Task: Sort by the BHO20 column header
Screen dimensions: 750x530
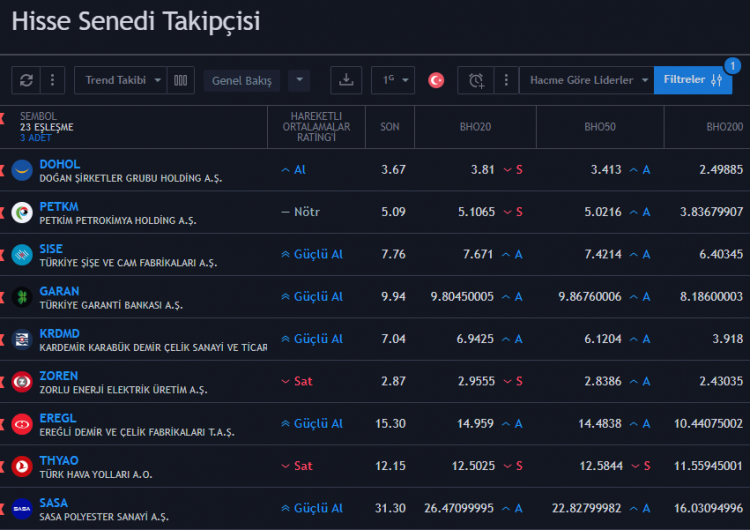Action: (475, 127)
